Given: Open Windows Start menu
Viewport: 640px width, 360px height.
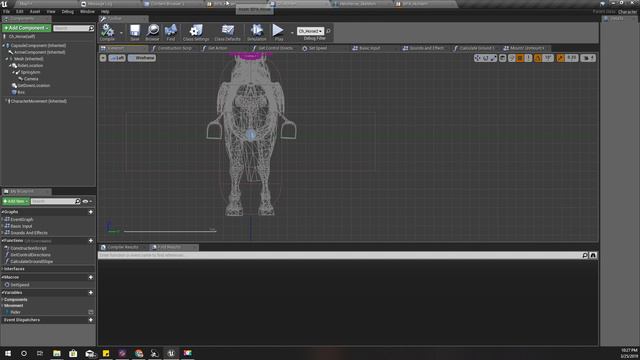Looking at the screenshot, I should (8, 353).
